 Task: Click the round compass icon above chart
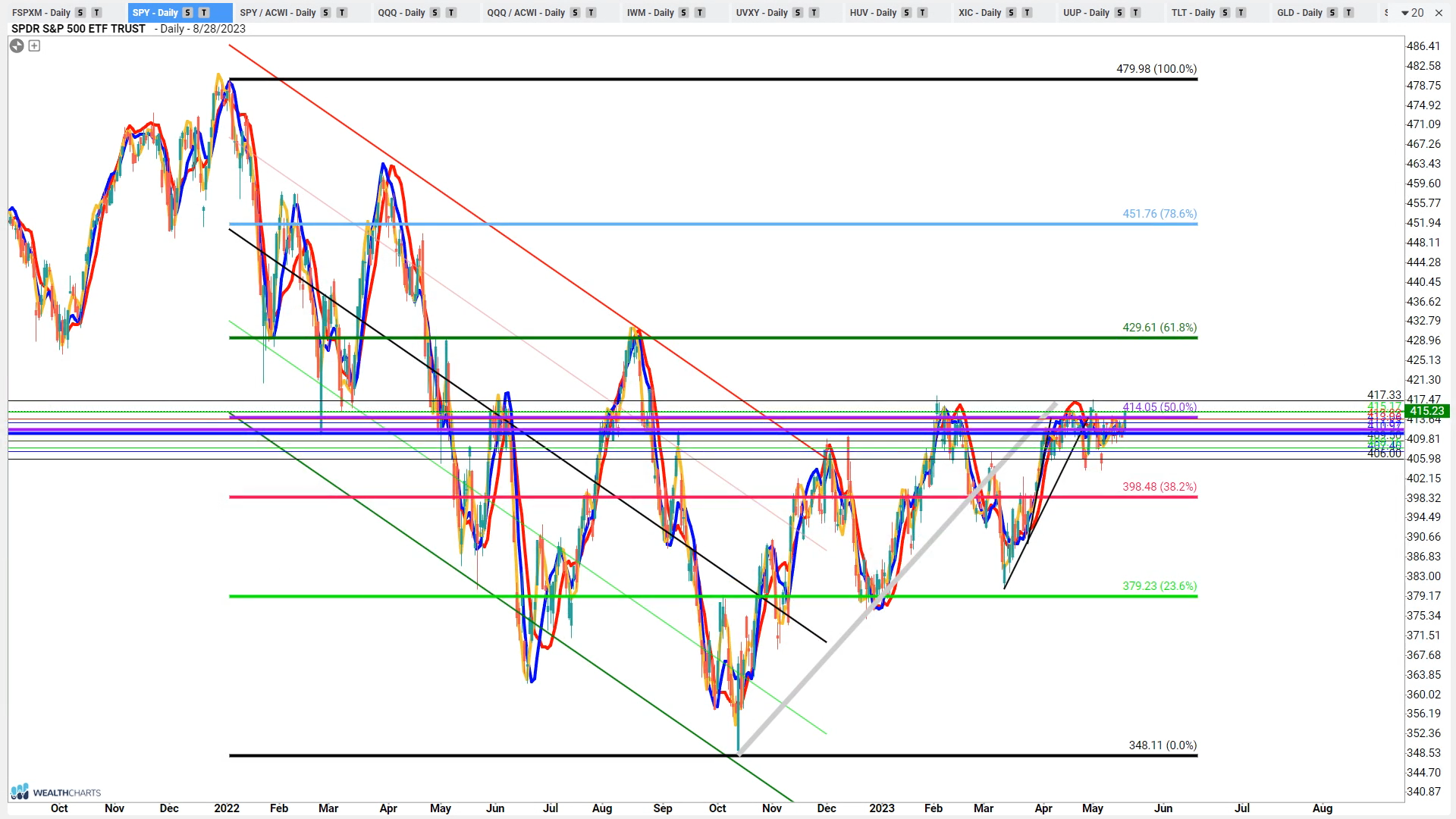point(17,45)
